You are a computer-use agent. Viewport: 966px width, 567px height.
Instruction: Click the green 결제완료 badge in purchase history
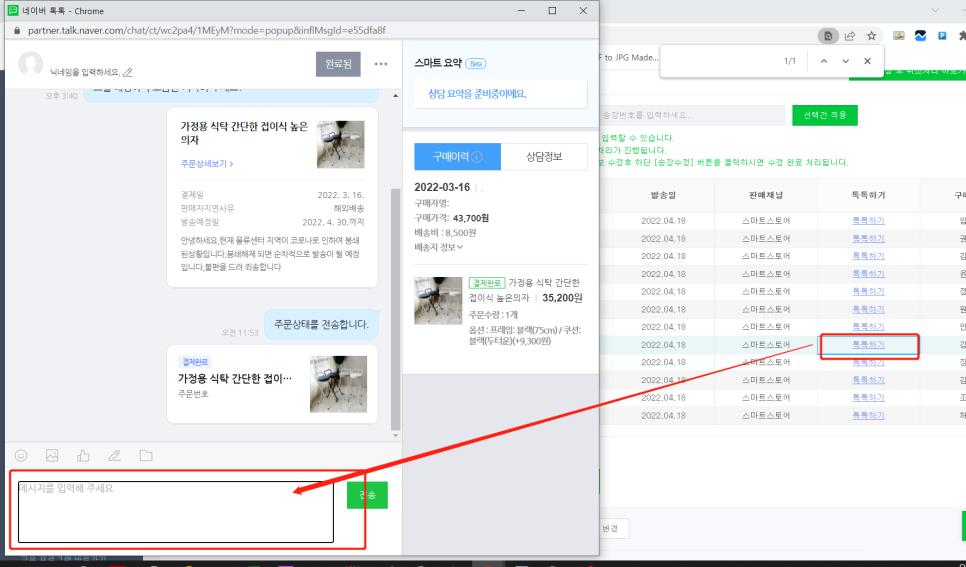(x=487, y=283)
